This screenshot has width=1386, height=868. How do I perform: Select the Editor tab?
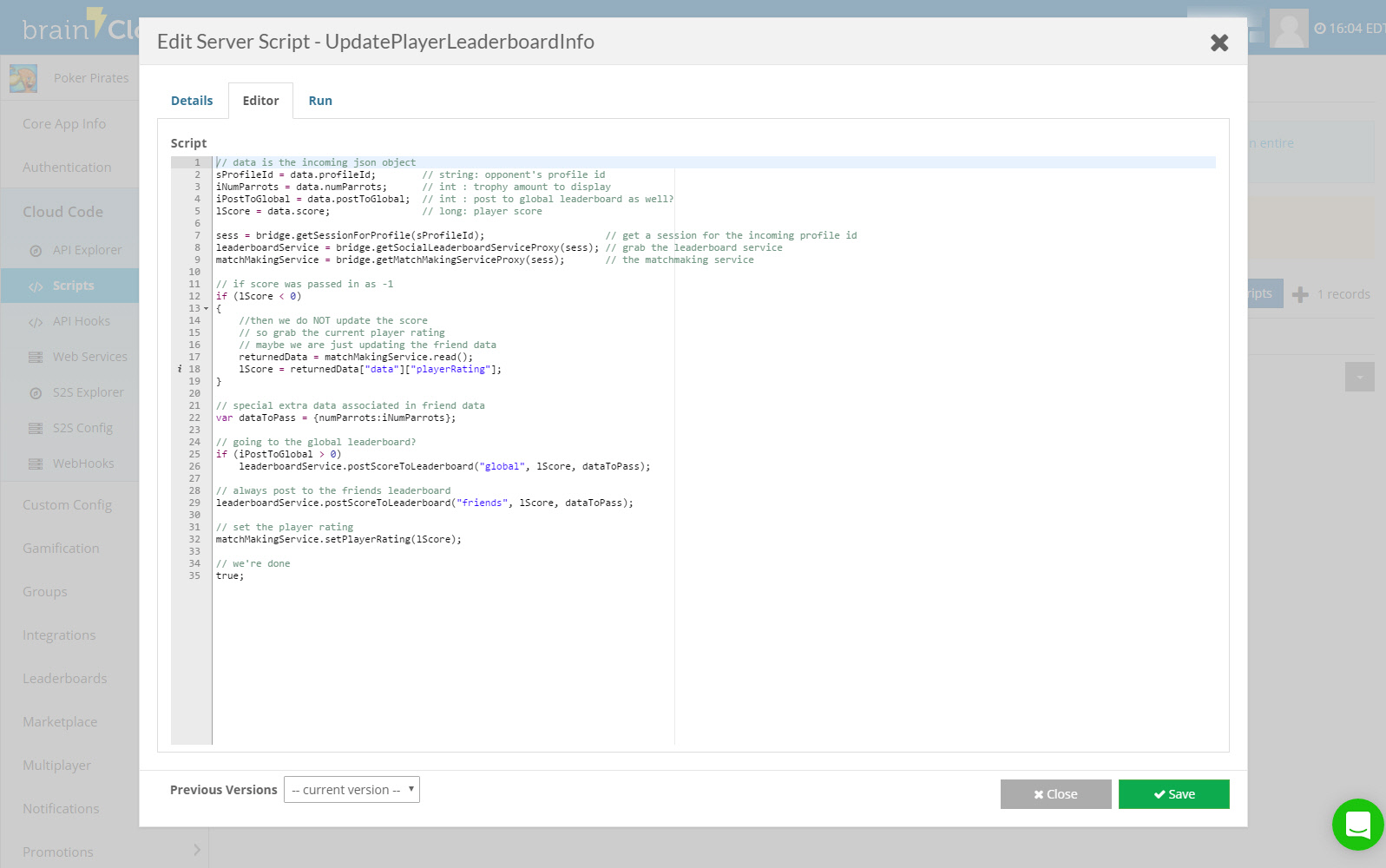pyautogui.click(x=260, y=101)
